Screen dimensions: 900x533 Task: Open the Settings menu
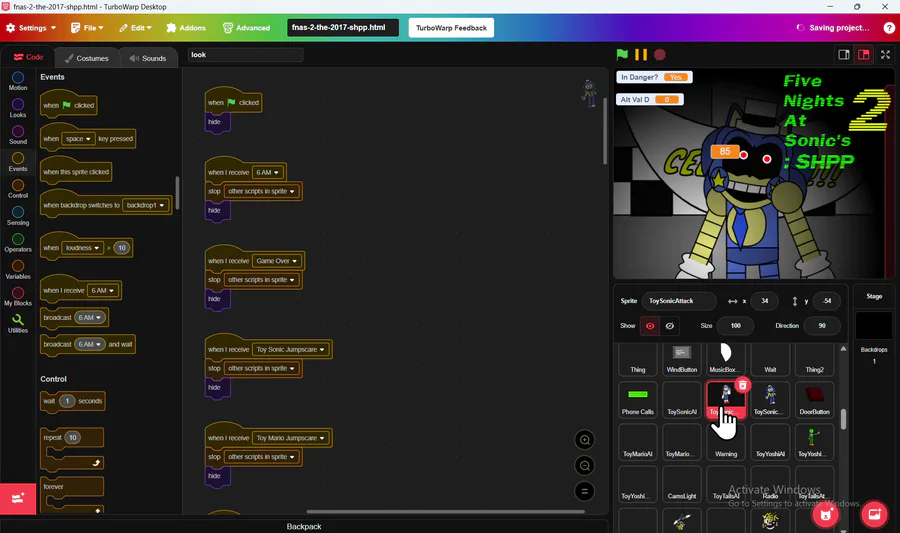tap(31, 28)
